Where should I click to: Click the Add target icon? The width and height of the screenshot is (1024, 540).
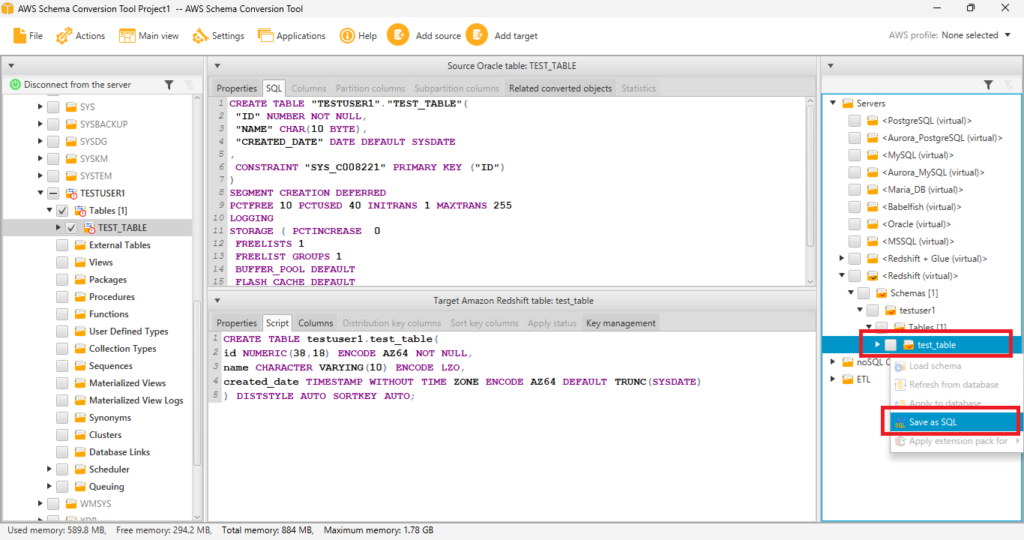pos(476,35)
